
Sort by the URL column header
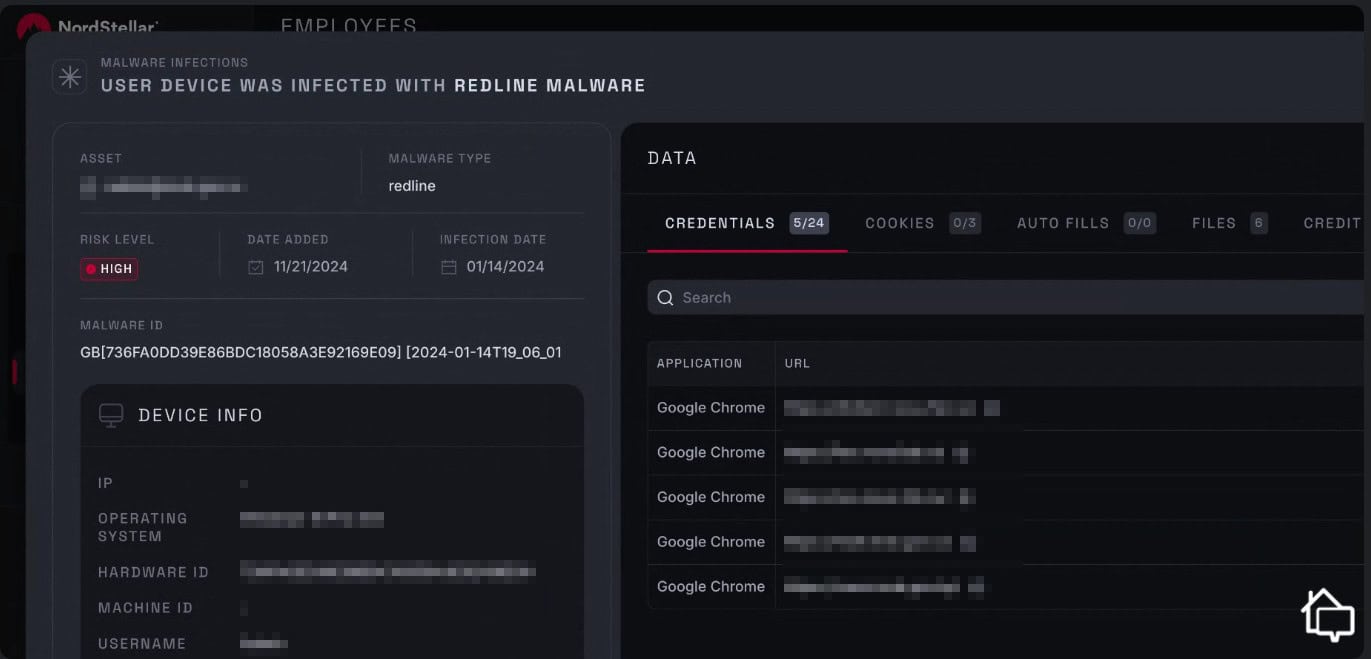tap(797, 363)
